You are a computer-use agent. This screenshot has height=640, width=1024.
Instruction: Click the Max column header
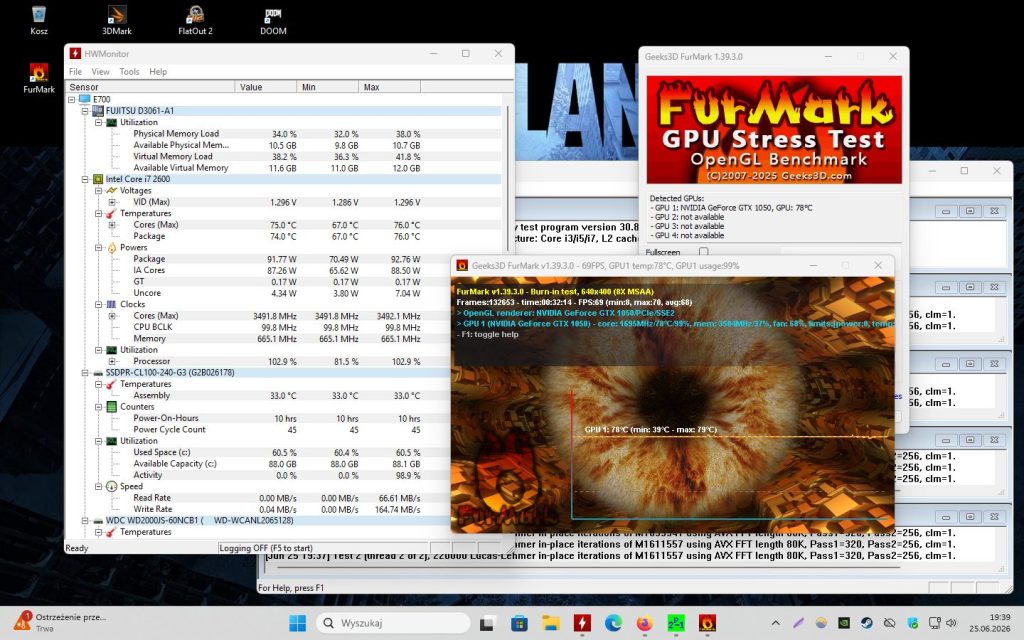[x=390, y=87]
